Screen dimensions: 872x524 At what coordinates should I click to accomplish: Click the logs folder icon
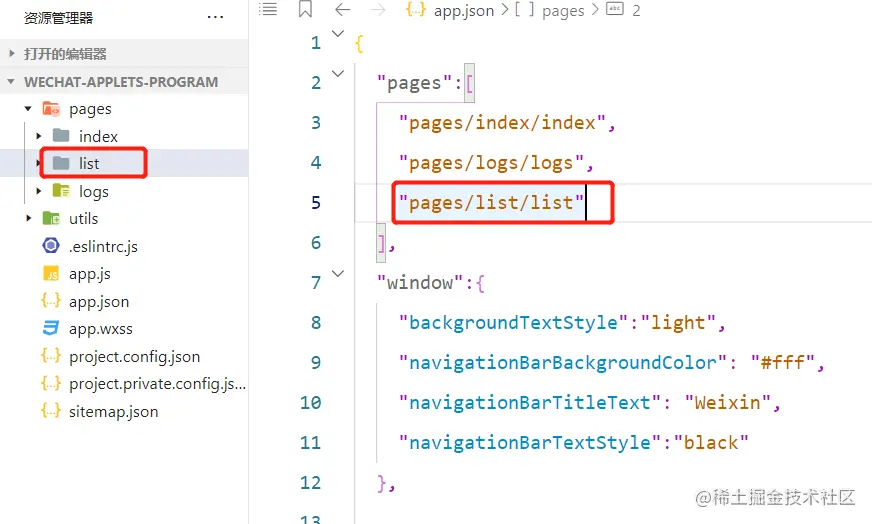coord(61,191)
